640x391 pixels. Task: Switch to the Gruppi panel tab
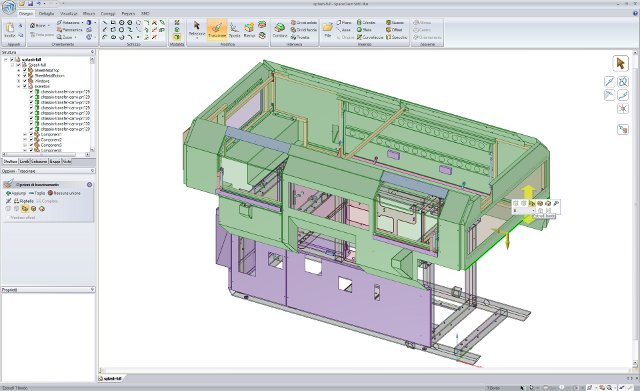(x=55, y=162)
